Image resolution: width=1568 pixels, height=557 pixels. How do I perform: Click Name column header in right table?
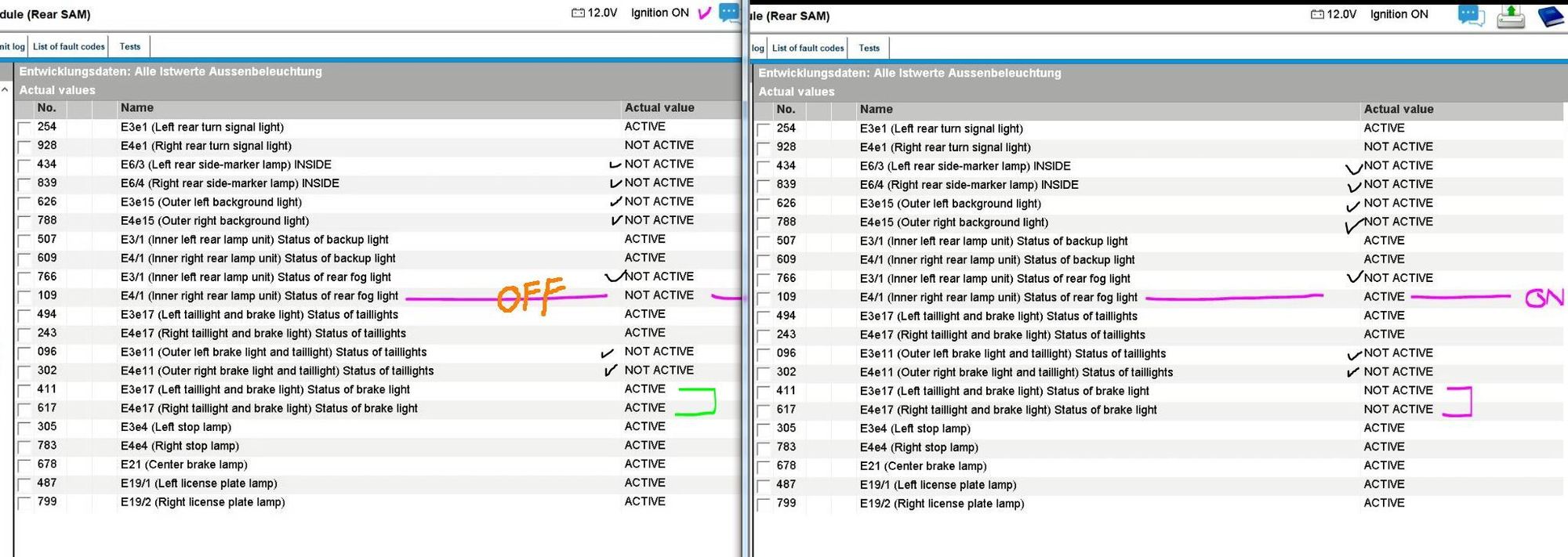point(876,110)
